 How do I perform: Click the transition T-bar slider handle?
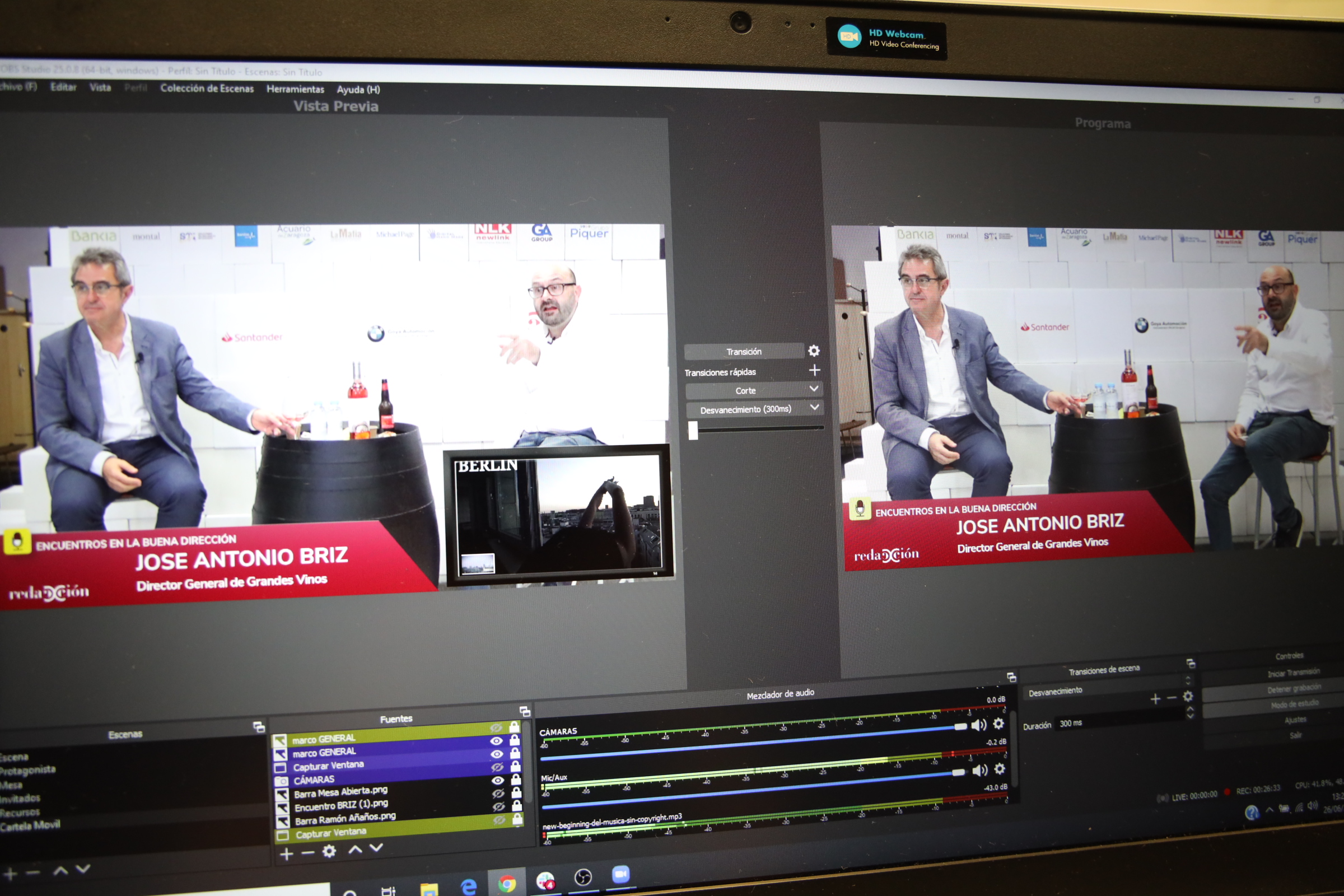693,430
